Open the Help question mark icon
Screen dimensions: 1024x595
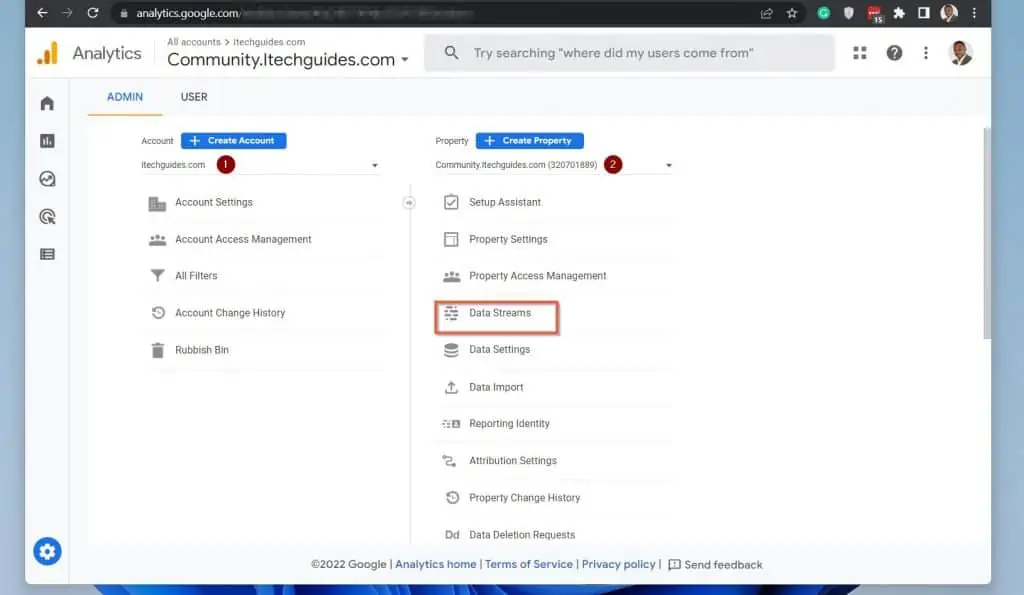click(894, 53)
